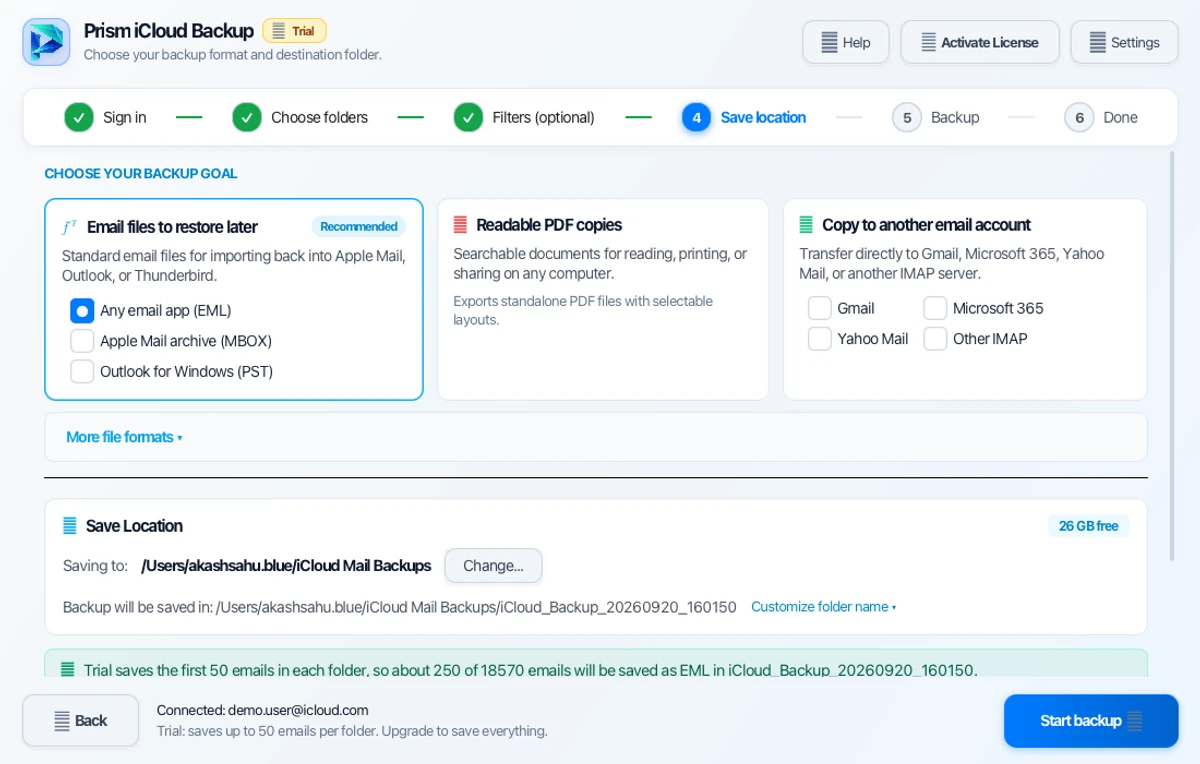Click the Choose folders green checkmark icon
This screenshot has height=764, width=1200.
[247, 117]
